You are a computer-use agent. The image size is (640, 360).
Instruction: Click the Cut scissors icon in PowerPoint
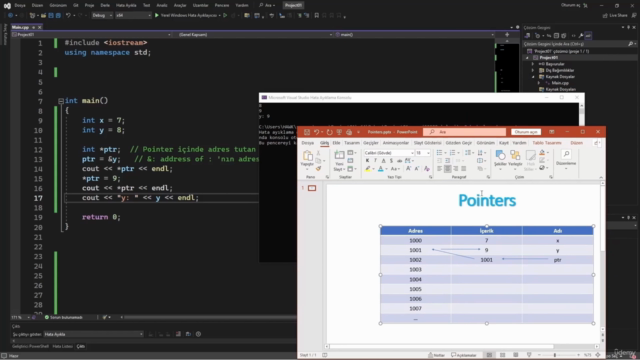pos(318,153)
